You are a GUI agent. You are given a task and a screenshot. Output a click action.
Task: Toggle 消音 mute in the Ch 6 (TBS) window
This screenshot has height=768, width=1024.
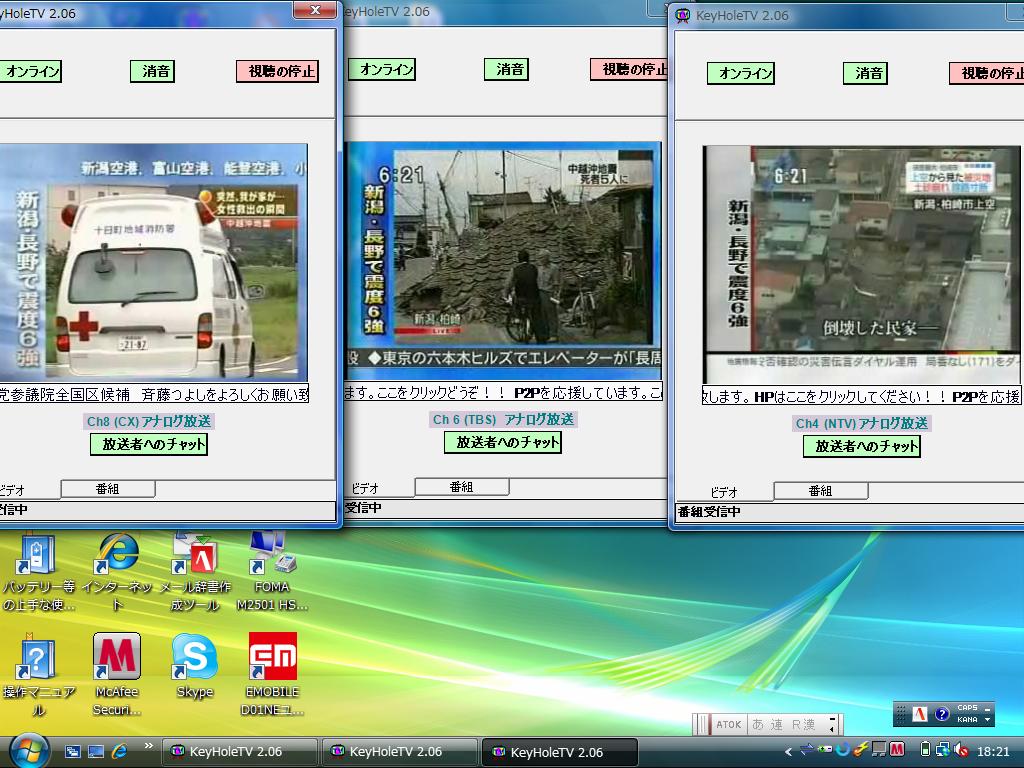[506, 69]
